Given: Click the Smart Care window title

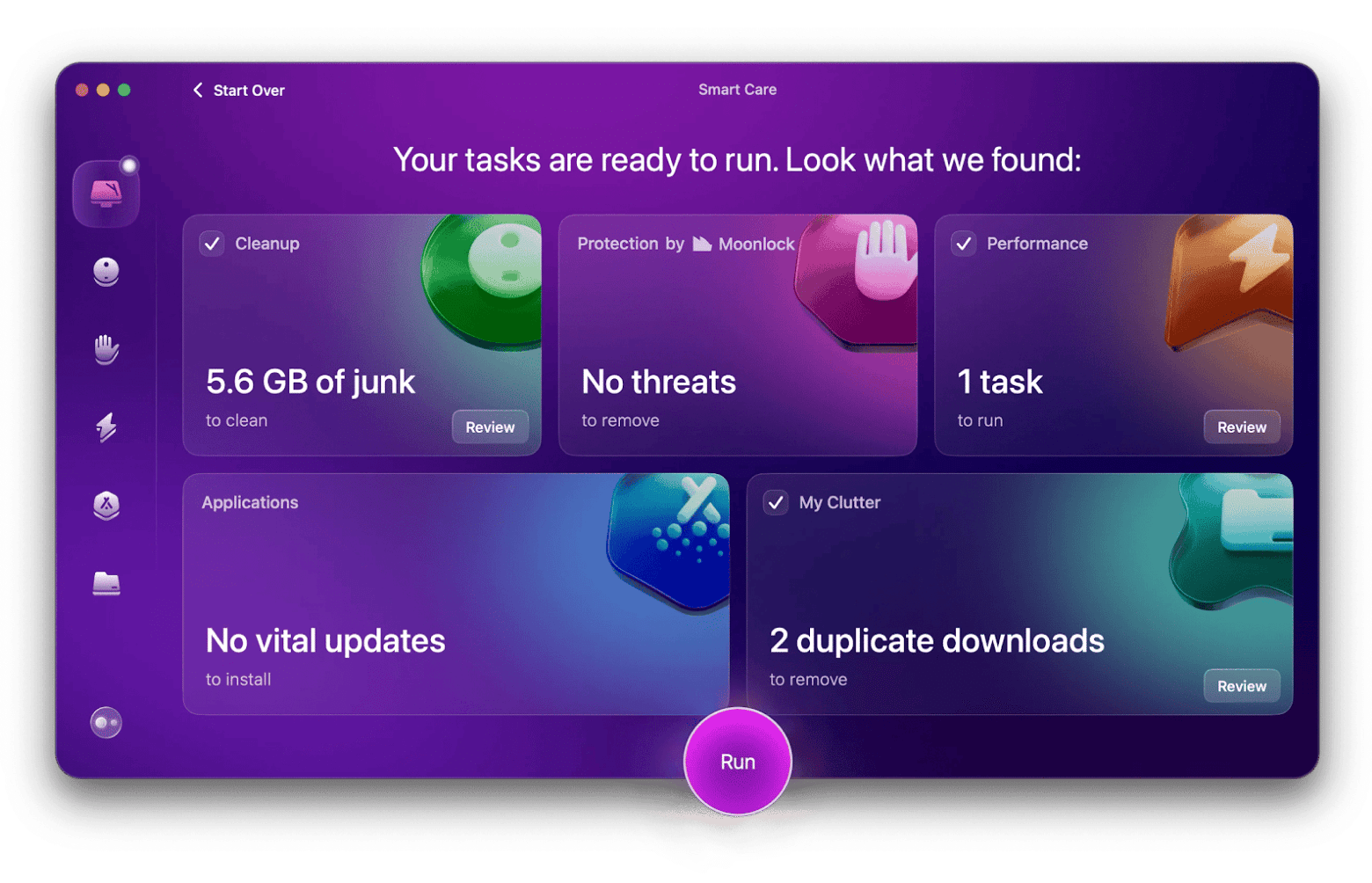Looking at the screenshot, I should 737,90.
